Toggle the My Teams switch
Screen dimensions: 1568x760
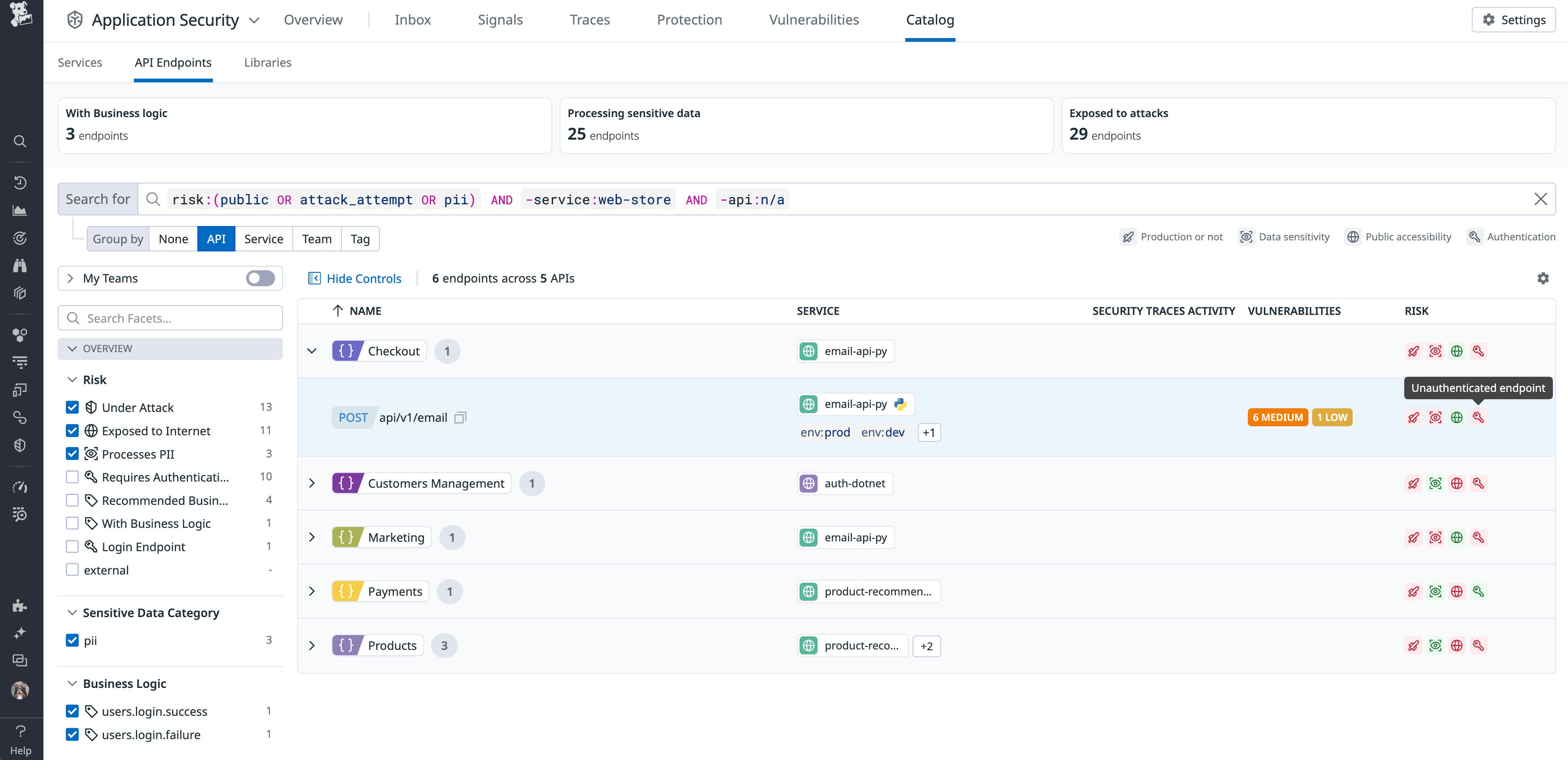[259, 278]
